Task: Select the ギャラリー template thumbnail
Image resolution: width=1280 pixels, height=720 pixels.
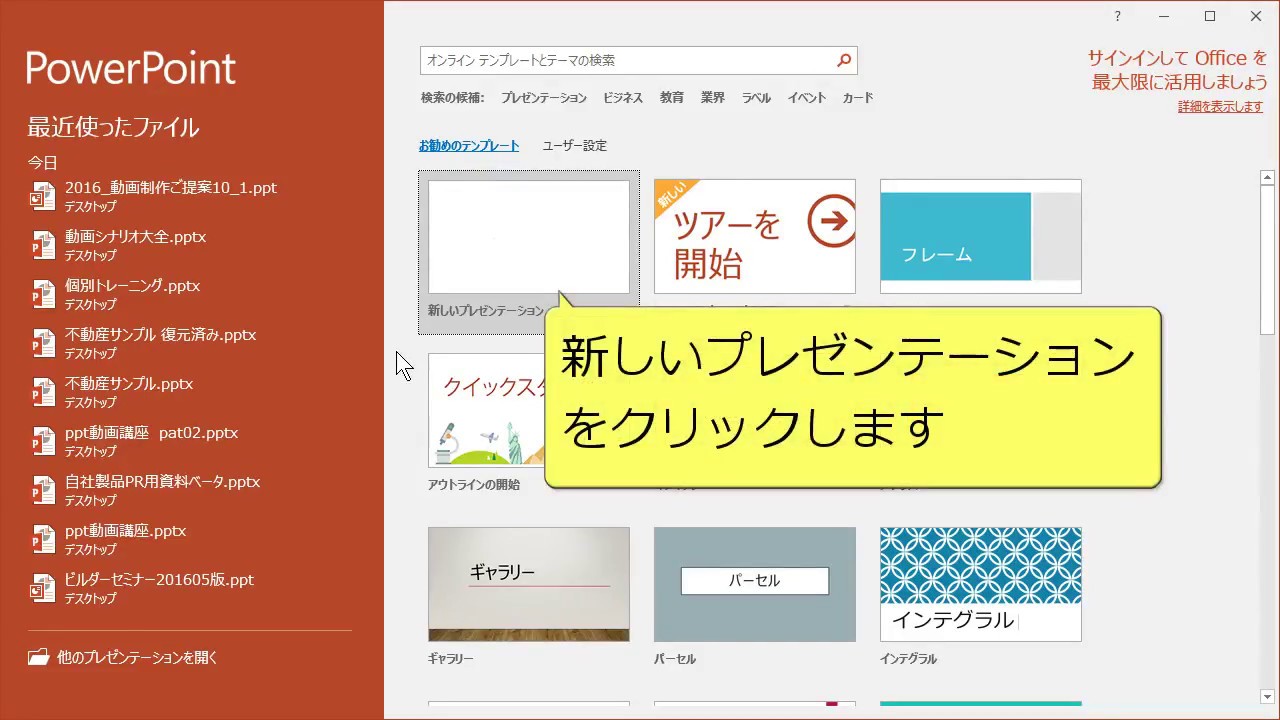Action: tap(529, 584)
